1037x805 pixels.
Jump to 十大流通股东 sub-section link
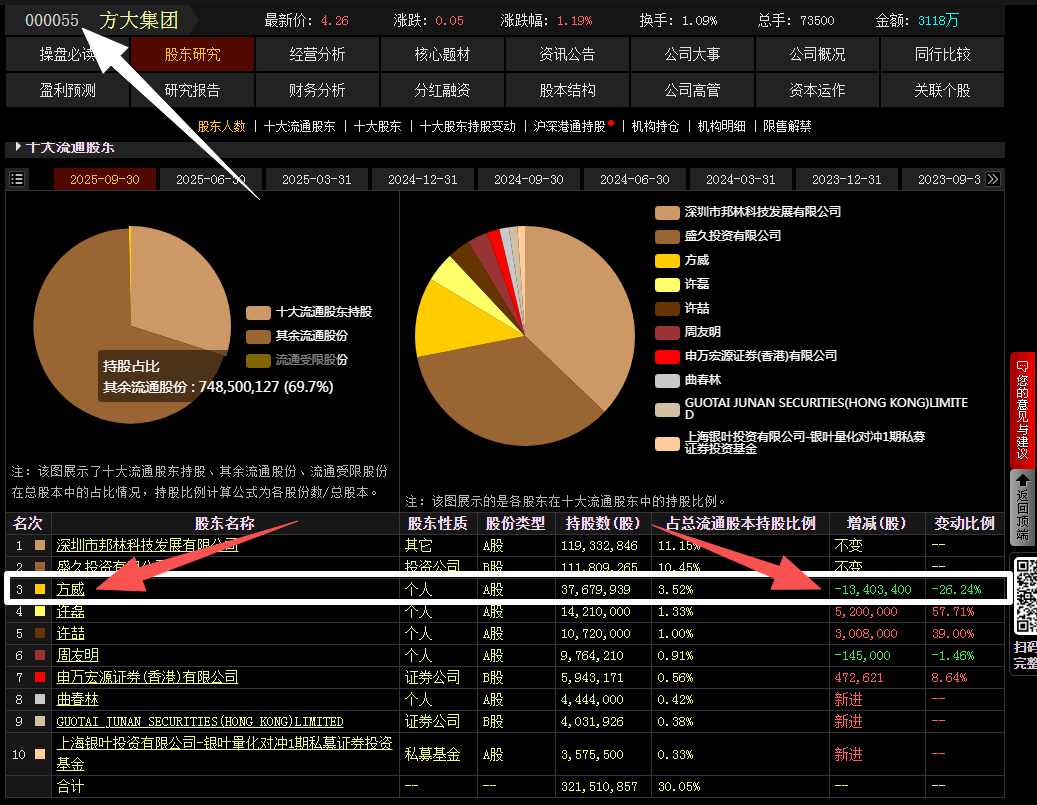tap(300, 126)
